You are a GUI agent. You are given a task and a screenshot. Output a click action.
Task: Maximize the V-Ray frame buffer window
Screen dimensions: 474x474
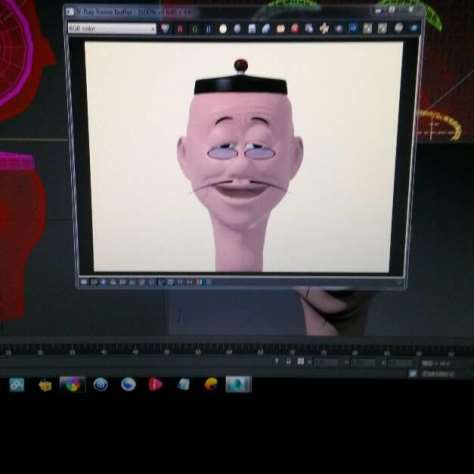[393, 10]
